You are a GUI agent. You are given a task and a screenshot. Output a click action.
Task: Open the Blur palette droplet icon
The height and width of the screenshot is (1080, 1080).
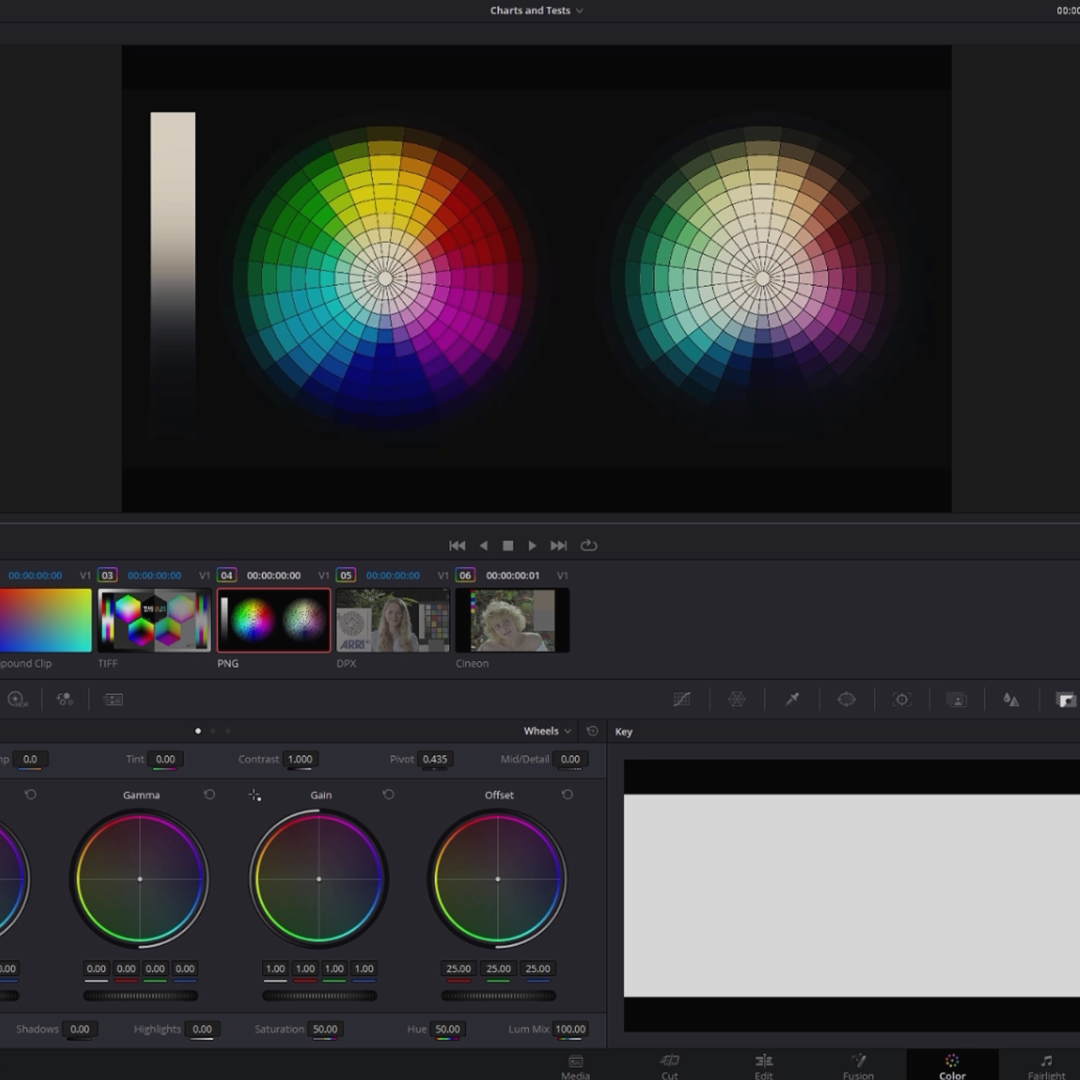(x=1011, y=699)
